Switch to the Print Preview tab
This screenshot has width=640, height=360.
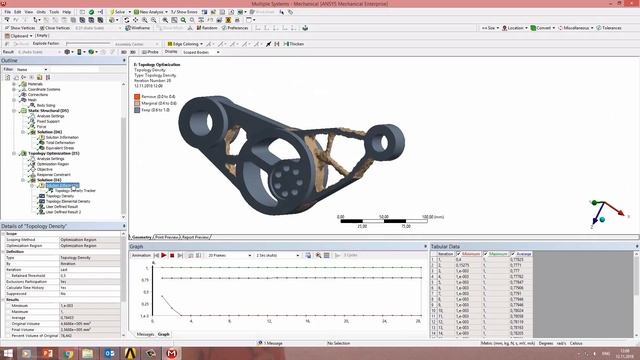(167, 237)
